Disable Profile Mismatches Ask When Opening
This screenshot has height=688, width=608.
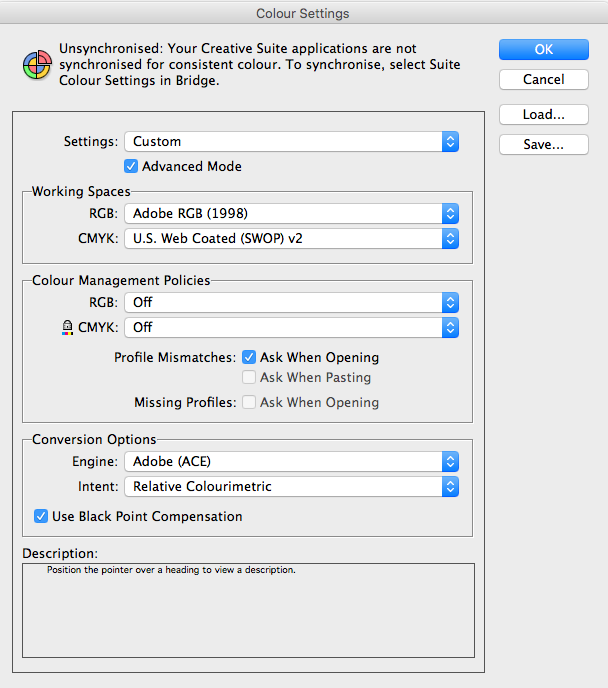[x=249, y=357]
